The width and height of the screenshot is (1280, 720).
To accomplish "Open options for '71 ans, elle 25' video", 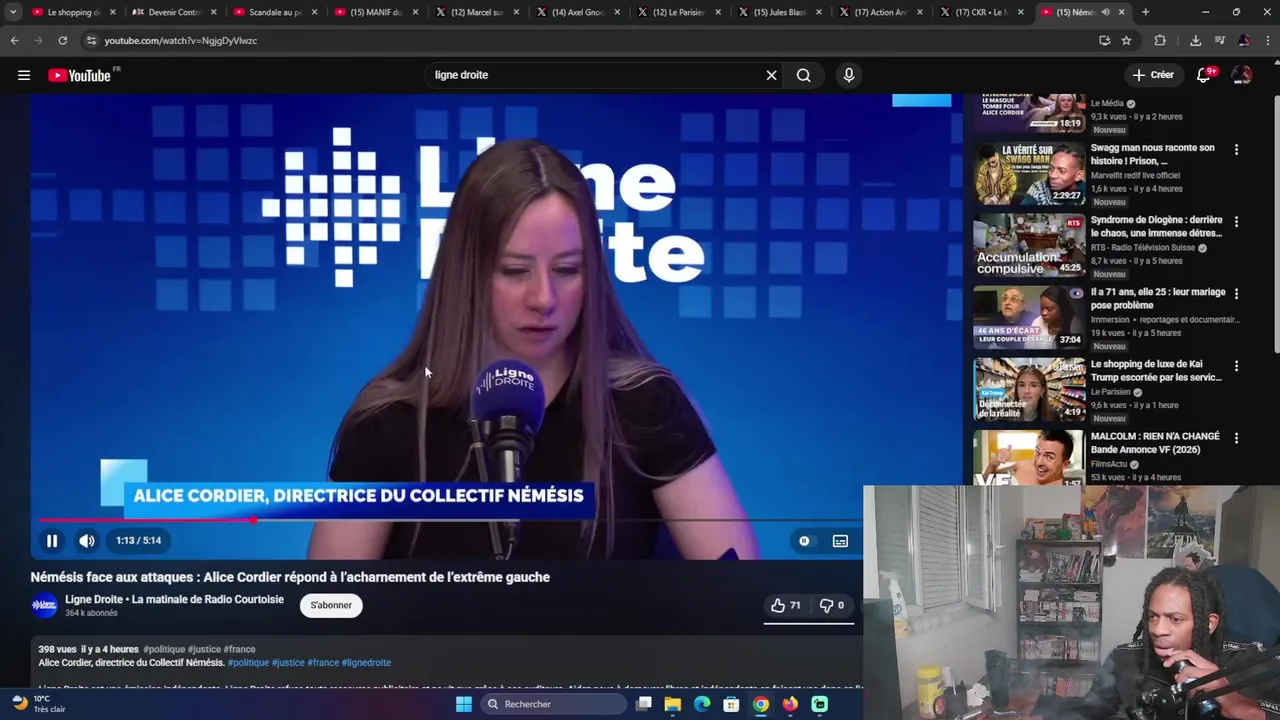I will coord(1236,294).
